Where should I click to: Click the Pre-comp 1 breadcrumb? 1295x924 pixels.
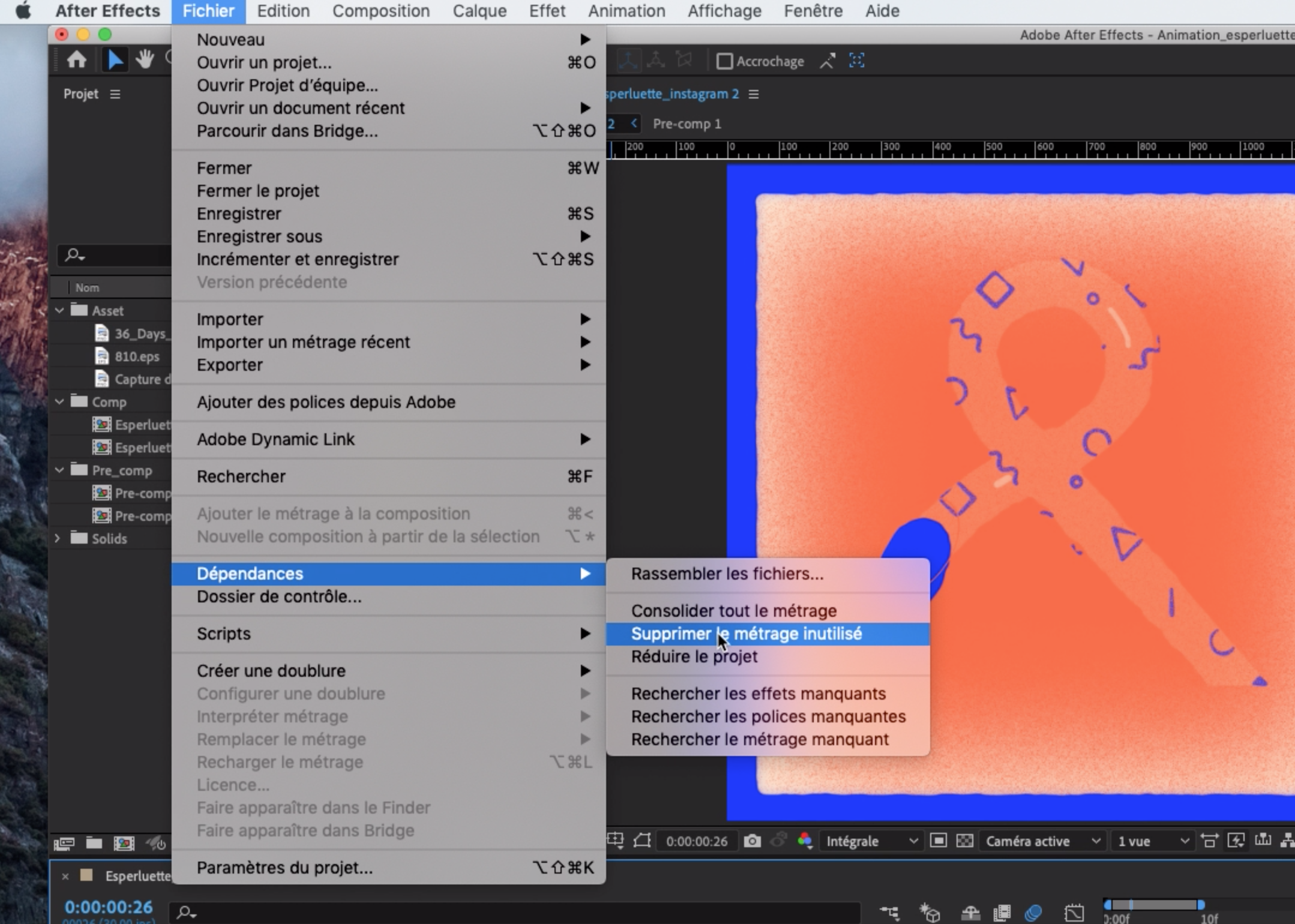tap(687, 124)
